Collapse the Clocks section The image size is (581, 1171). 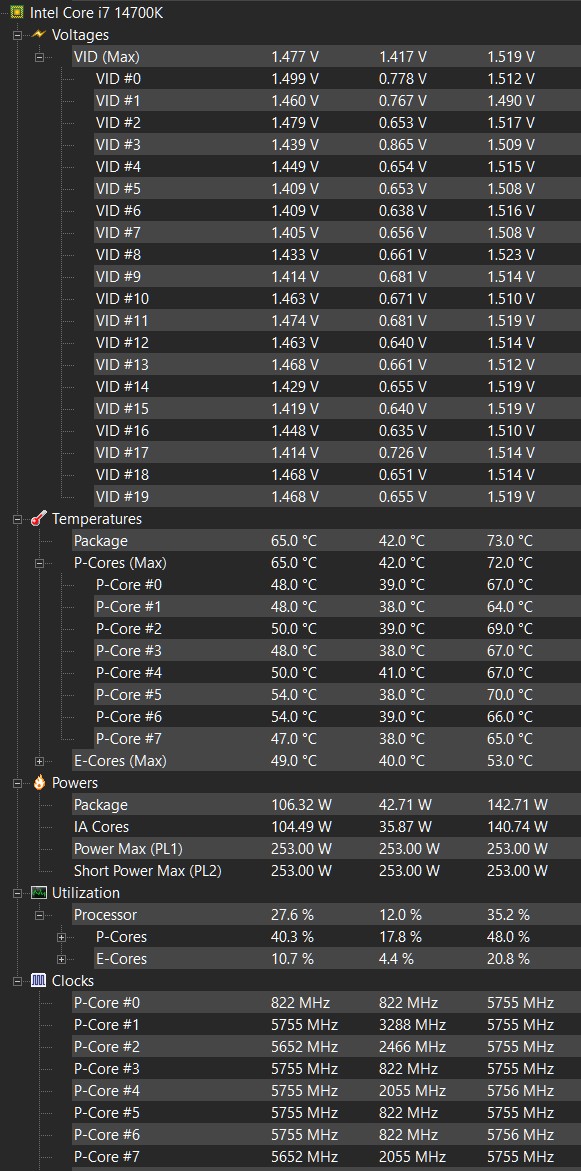point(17,981)
